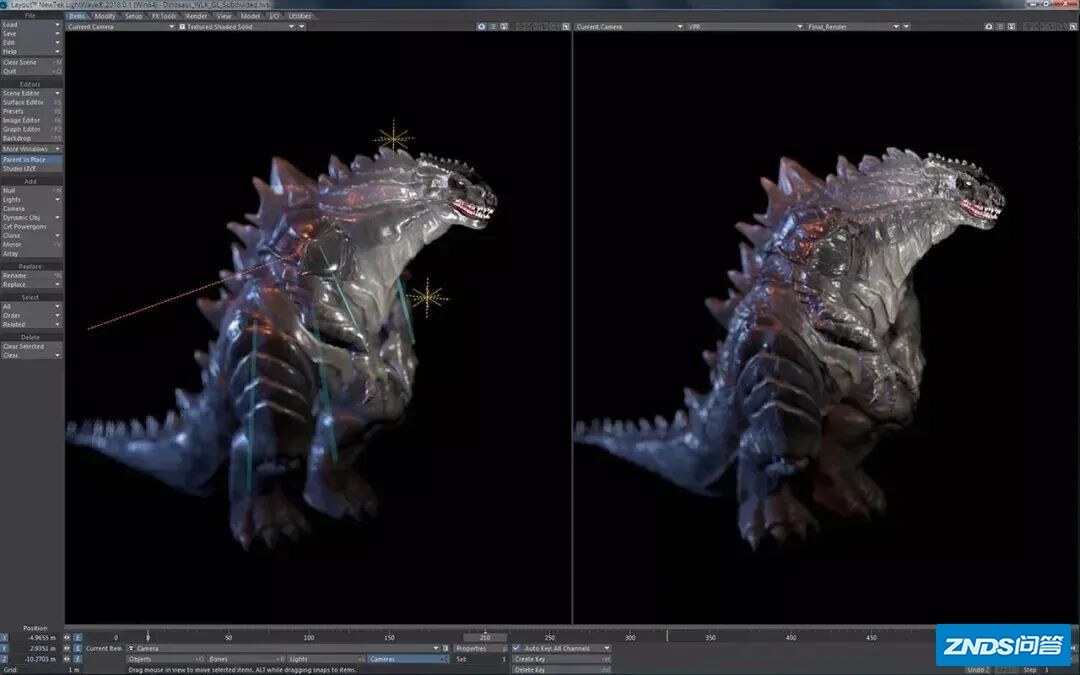This screenshot has width=1080, height=675.
Task: Expand the More Windows menu
Action: pyautogui.click(x=31, y=149)
